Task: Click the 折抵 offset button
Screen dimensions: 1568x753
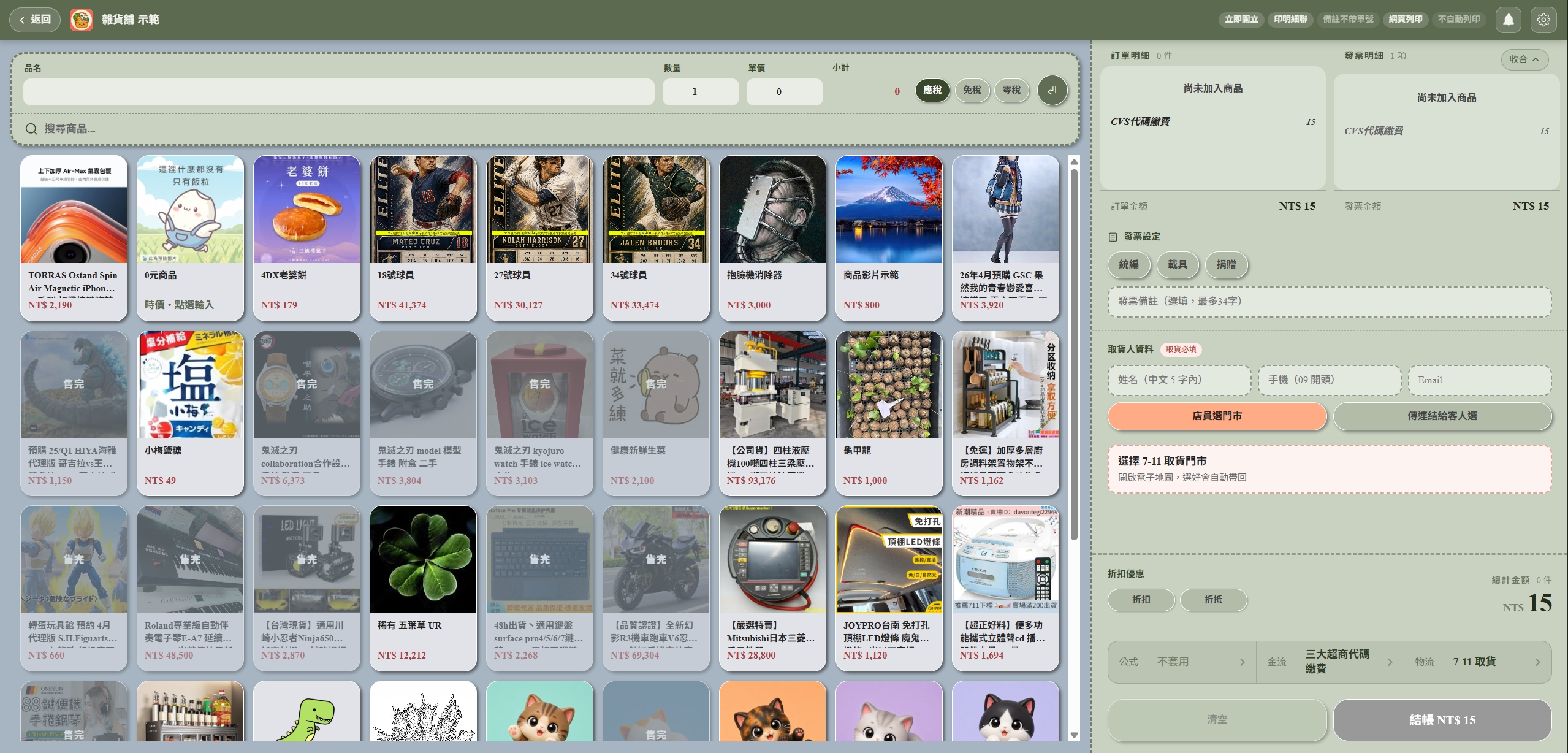Action: coord(1214,600)
